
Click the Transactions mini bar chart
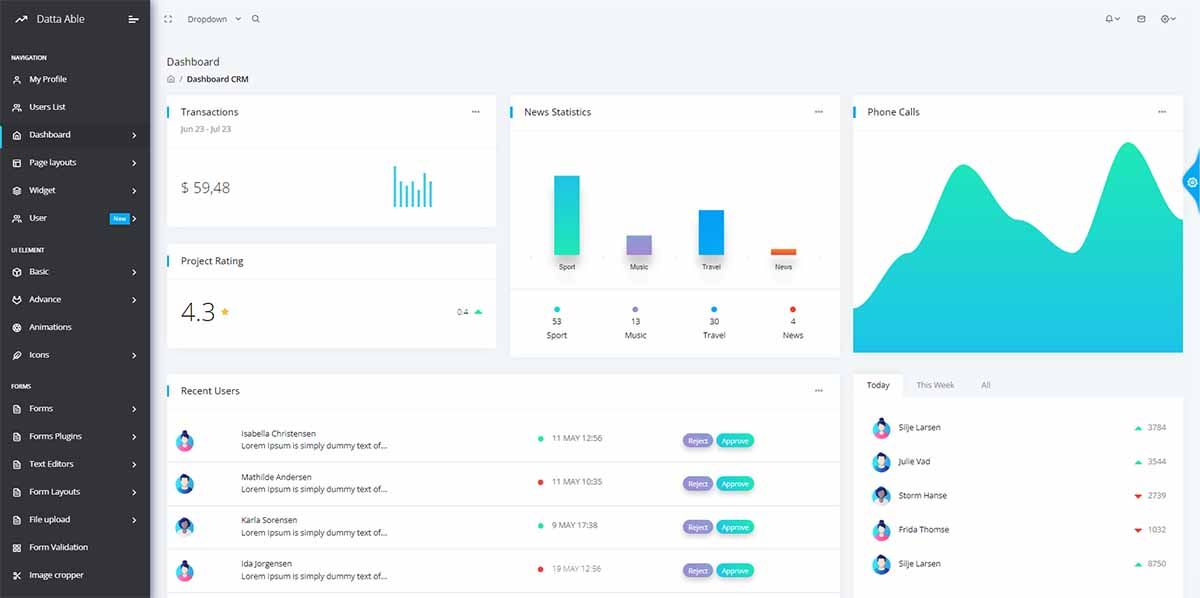click(413, 187)
